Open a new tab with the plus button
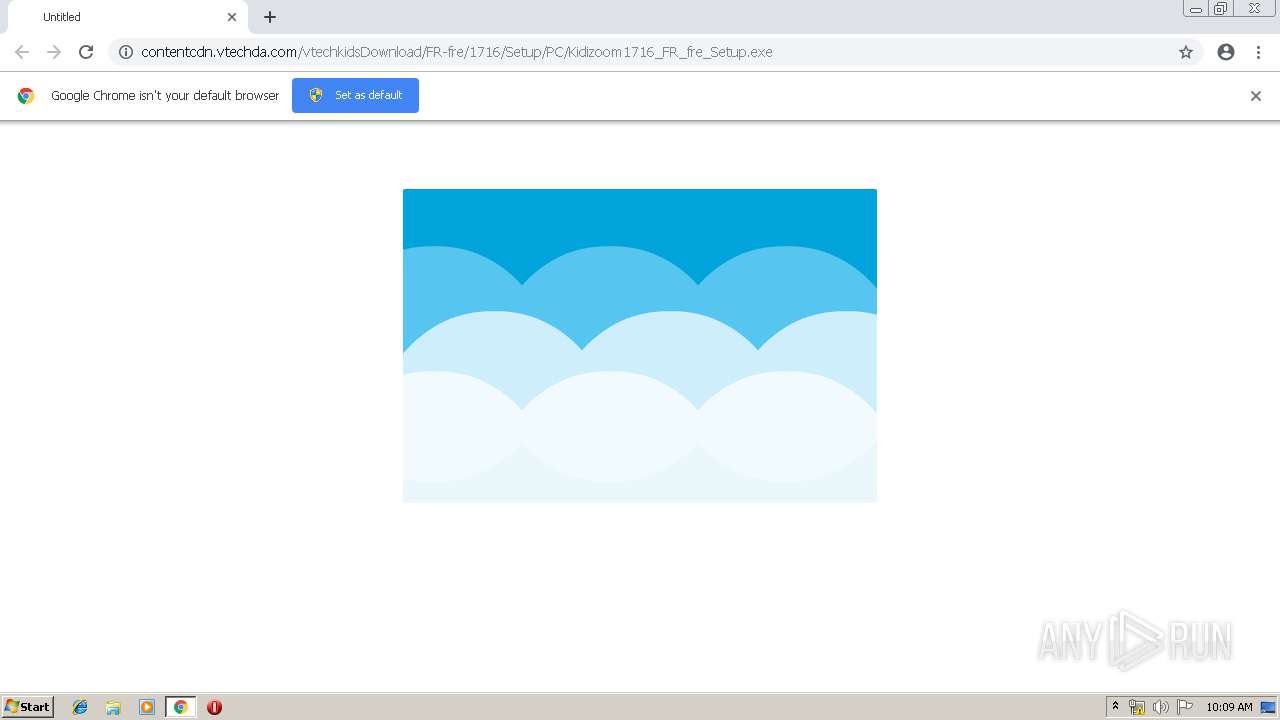The width and height of the screenshot is (1280, 720). (x=270, y=17)
